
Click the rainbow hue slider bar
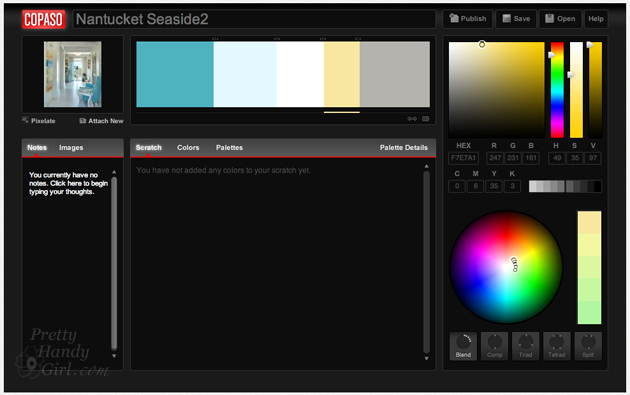coord(557,90)
